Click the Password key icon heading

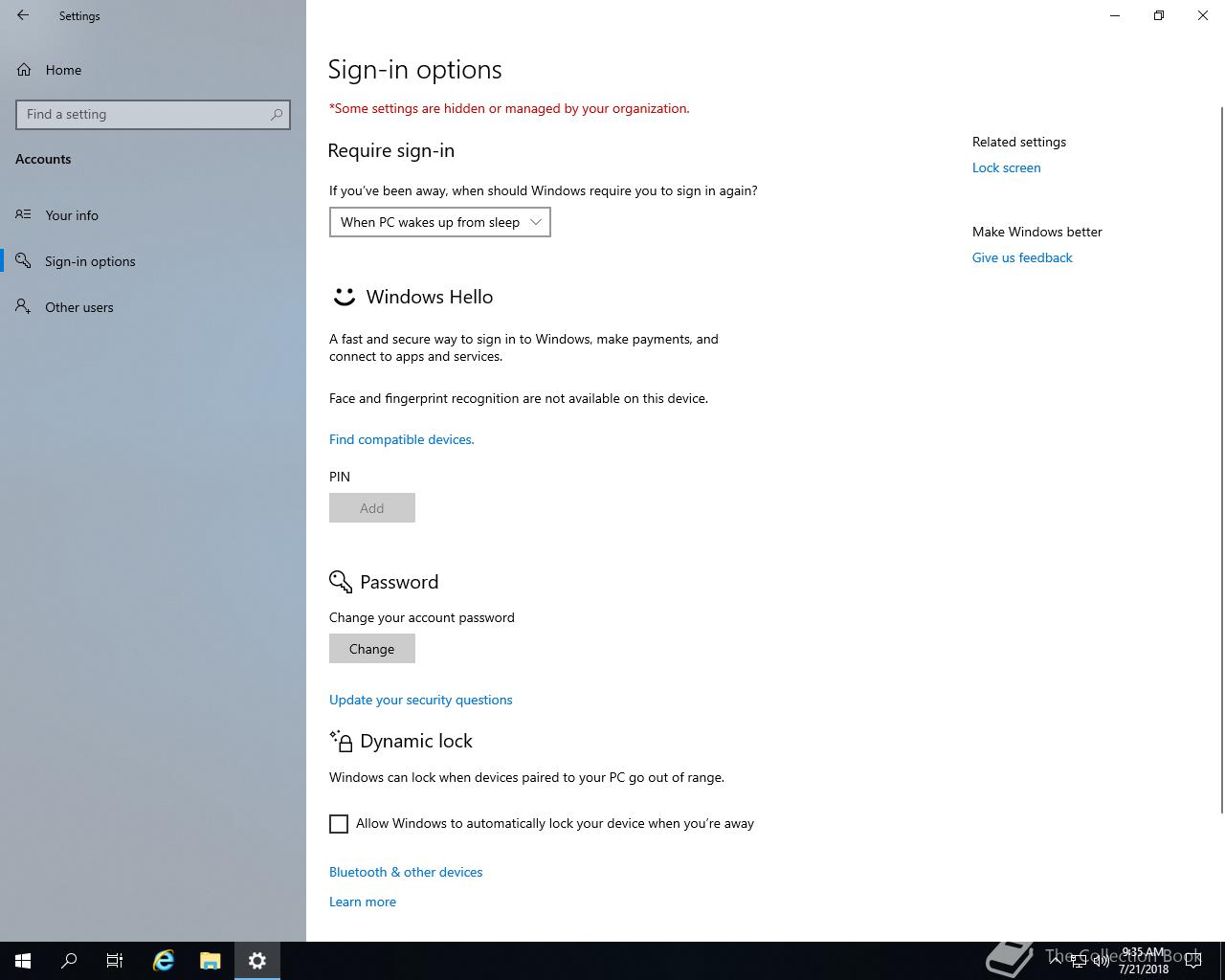(341, 582)
